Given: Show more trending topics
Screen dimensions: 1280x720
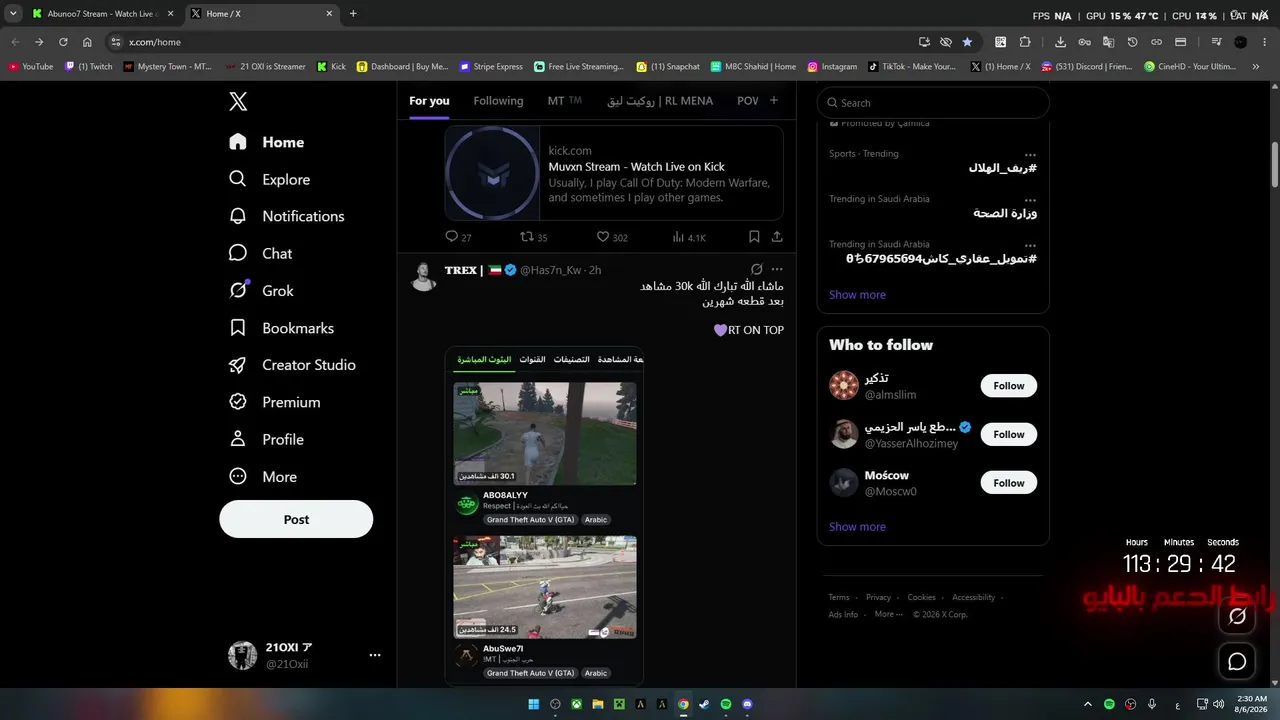Looking at the screenshot, I should [x=857, y=295].
